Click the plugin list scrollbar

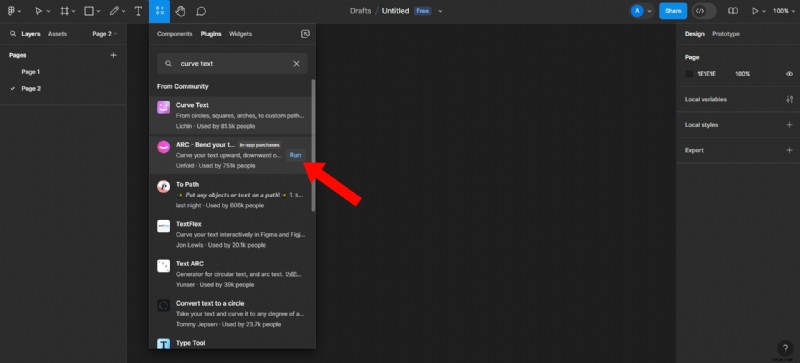[x=313, y=146]
